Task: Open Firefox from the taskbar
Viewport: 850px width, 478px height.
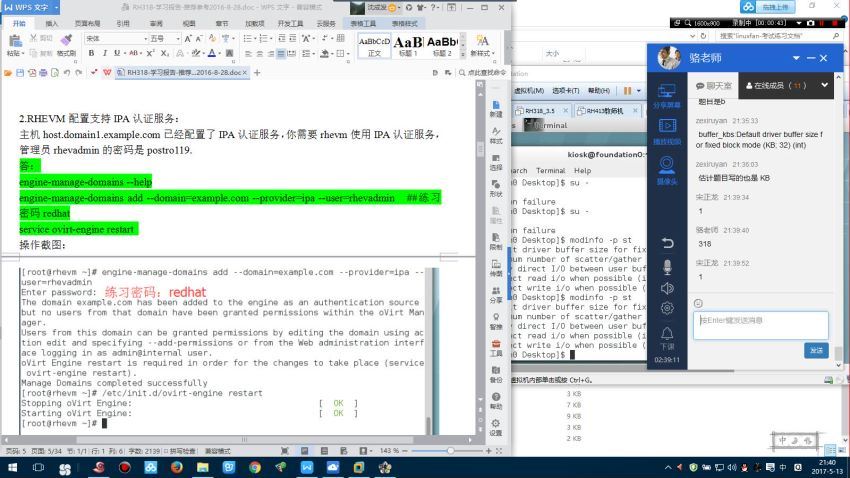Action: tap(177, 467)
